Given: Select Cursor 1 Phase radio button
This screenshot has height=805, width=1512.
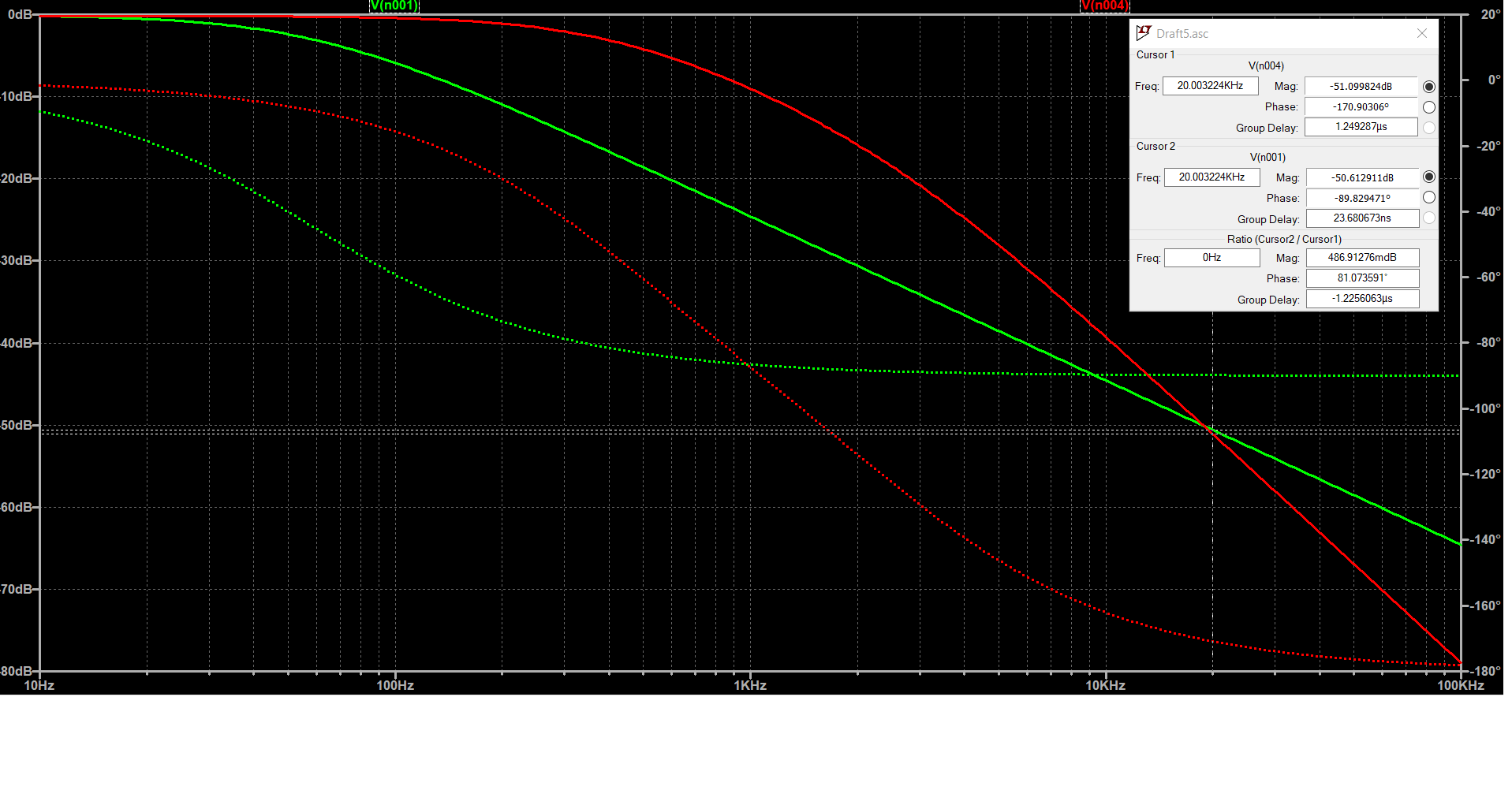Looking at the screenshot, I should click(1428, 107).
